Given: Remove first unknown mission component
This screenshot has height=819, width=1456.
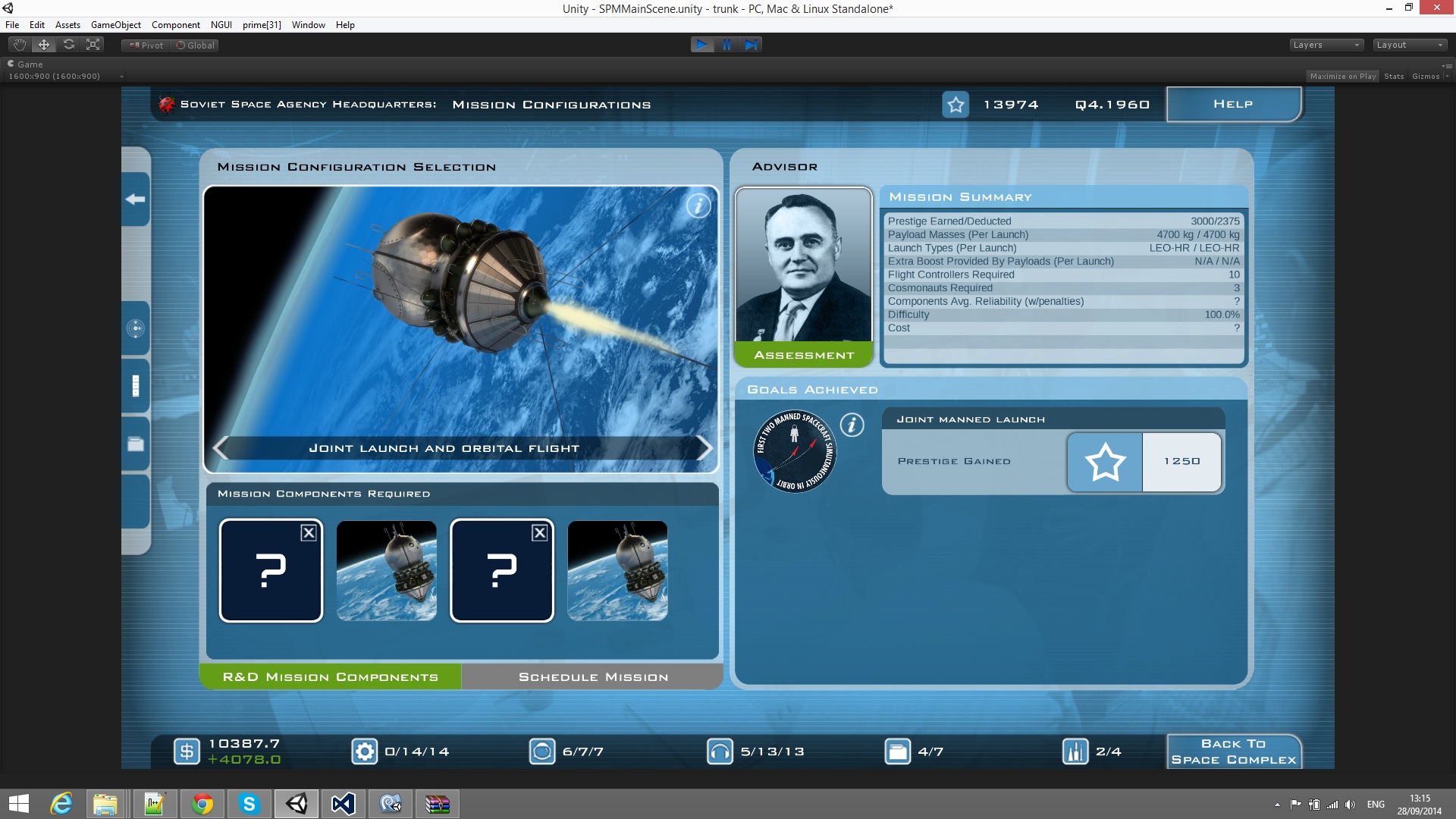Looking at the screenshot, I should (x=309, y=533).
